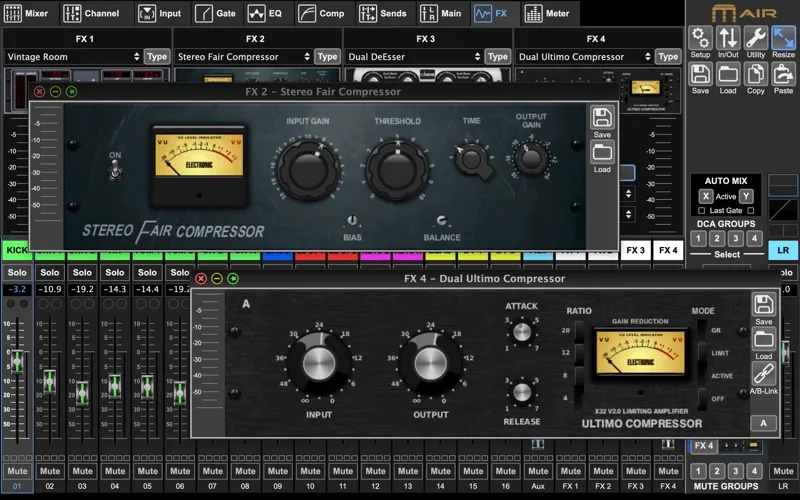The image size is (800, 500).
Task: Click the FX 1 Type button
Action: pyautogui.click(x=157, y=57)
